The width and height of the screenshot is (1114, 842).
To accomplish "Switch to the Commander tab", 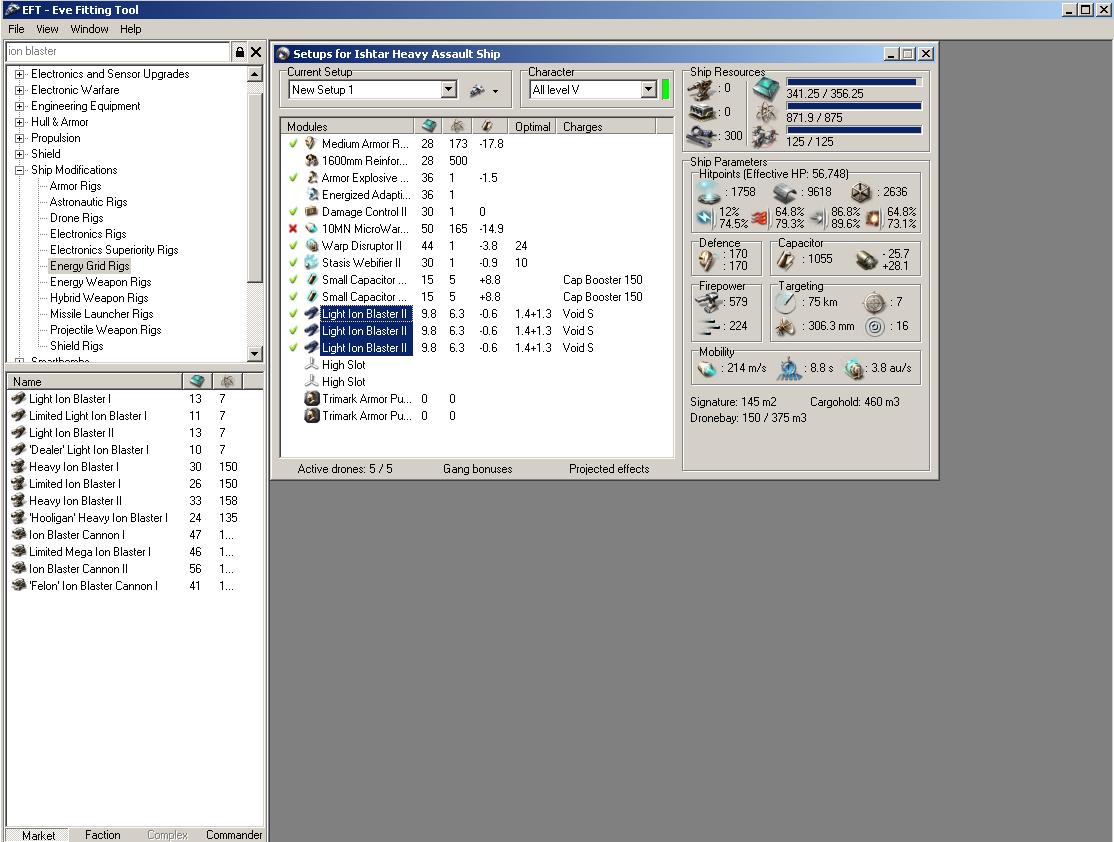I will tap(234, 835).
